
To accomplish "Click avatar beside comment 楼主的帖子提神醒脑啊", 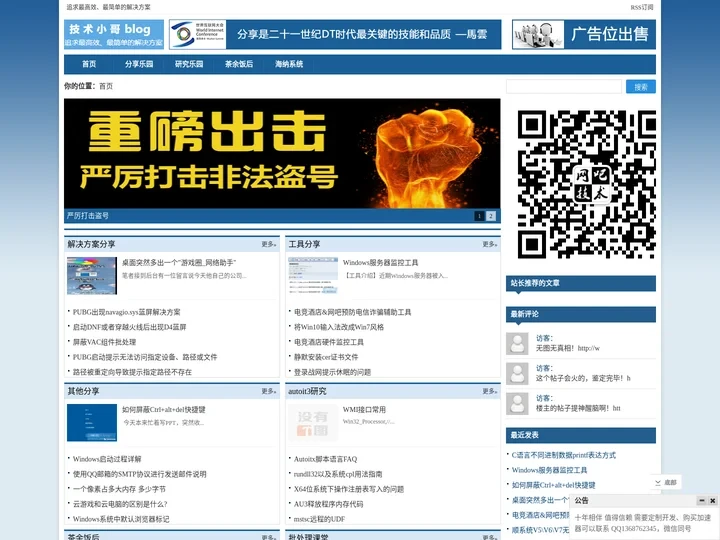I will pyautogui.click(x=518, y=404).
